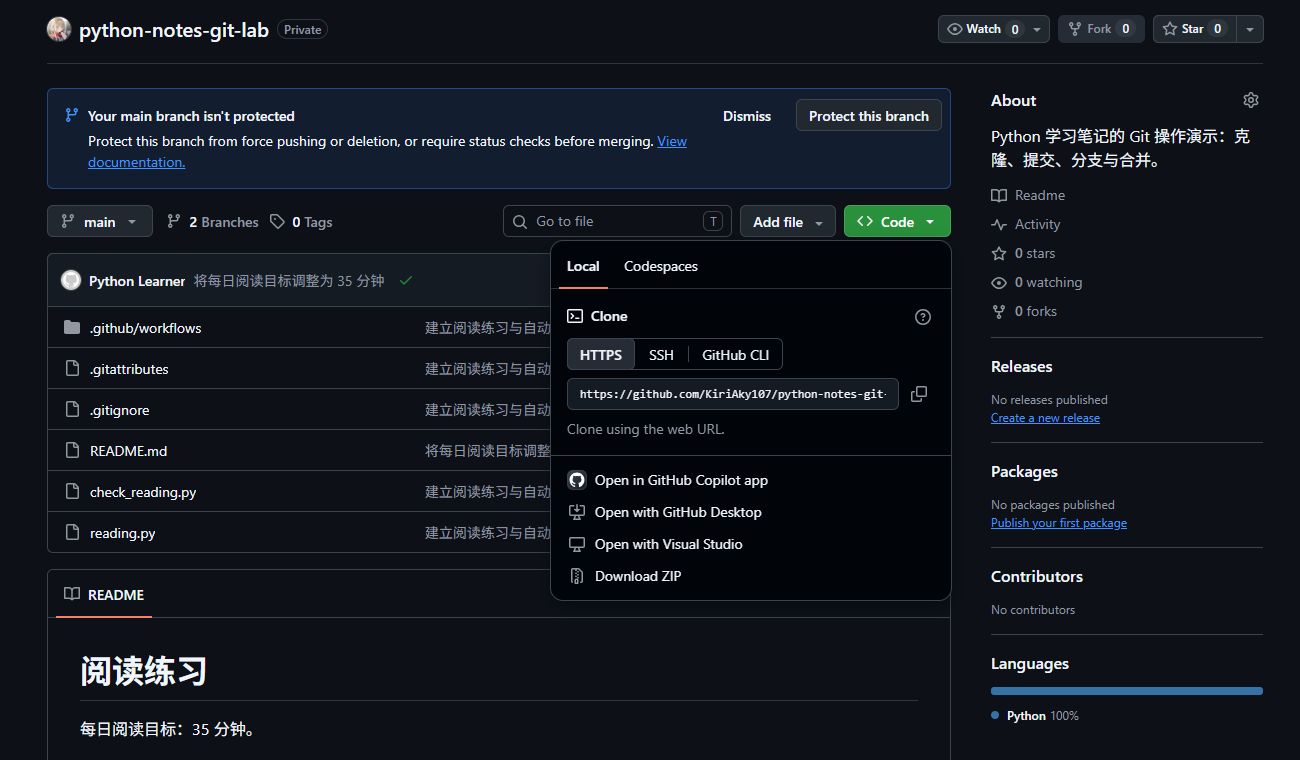
Task: Open the Watch notifications dropdown
Action: (994, 29)
